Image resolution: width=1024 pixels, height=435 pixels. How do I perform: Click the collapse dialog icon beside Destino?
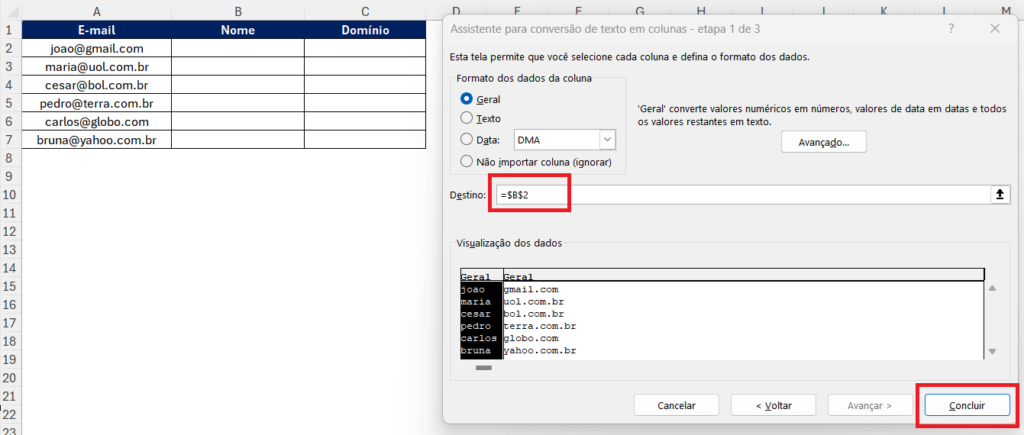tap(998, 195)
